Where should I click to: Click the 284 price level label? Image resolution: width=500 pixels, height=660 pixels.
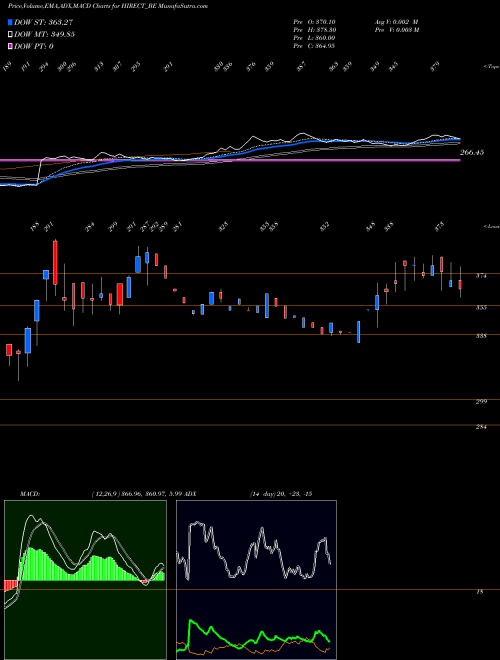click(x=481, y=427)
